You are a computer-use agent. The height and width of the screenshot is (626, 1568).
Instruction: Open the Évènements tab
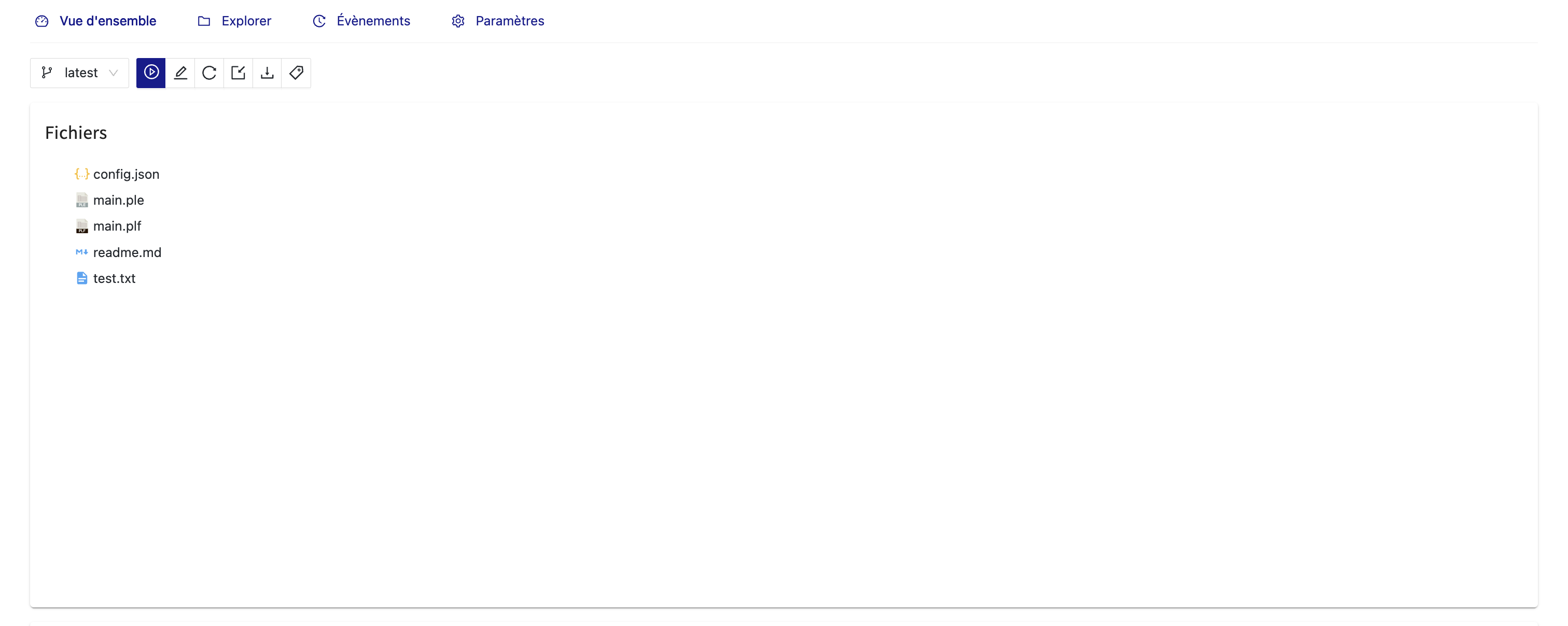(x=373, y=21)
